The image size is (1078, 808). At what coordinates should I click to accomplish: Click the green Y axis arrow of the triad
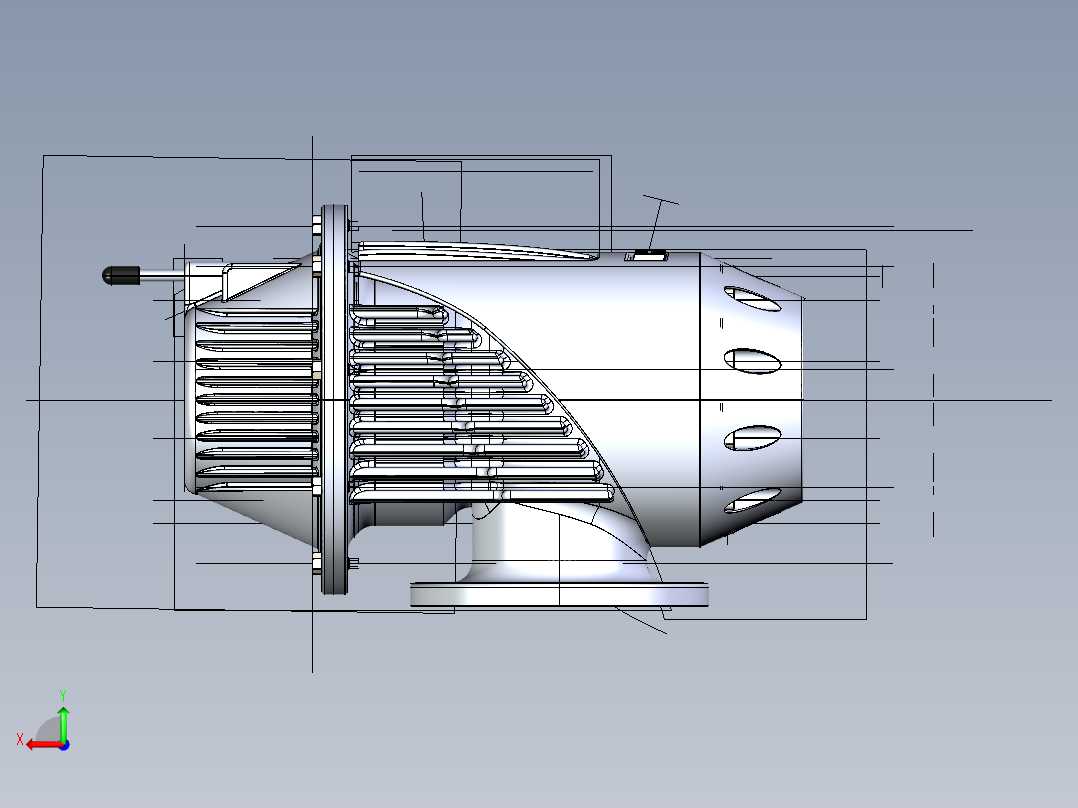63,723
